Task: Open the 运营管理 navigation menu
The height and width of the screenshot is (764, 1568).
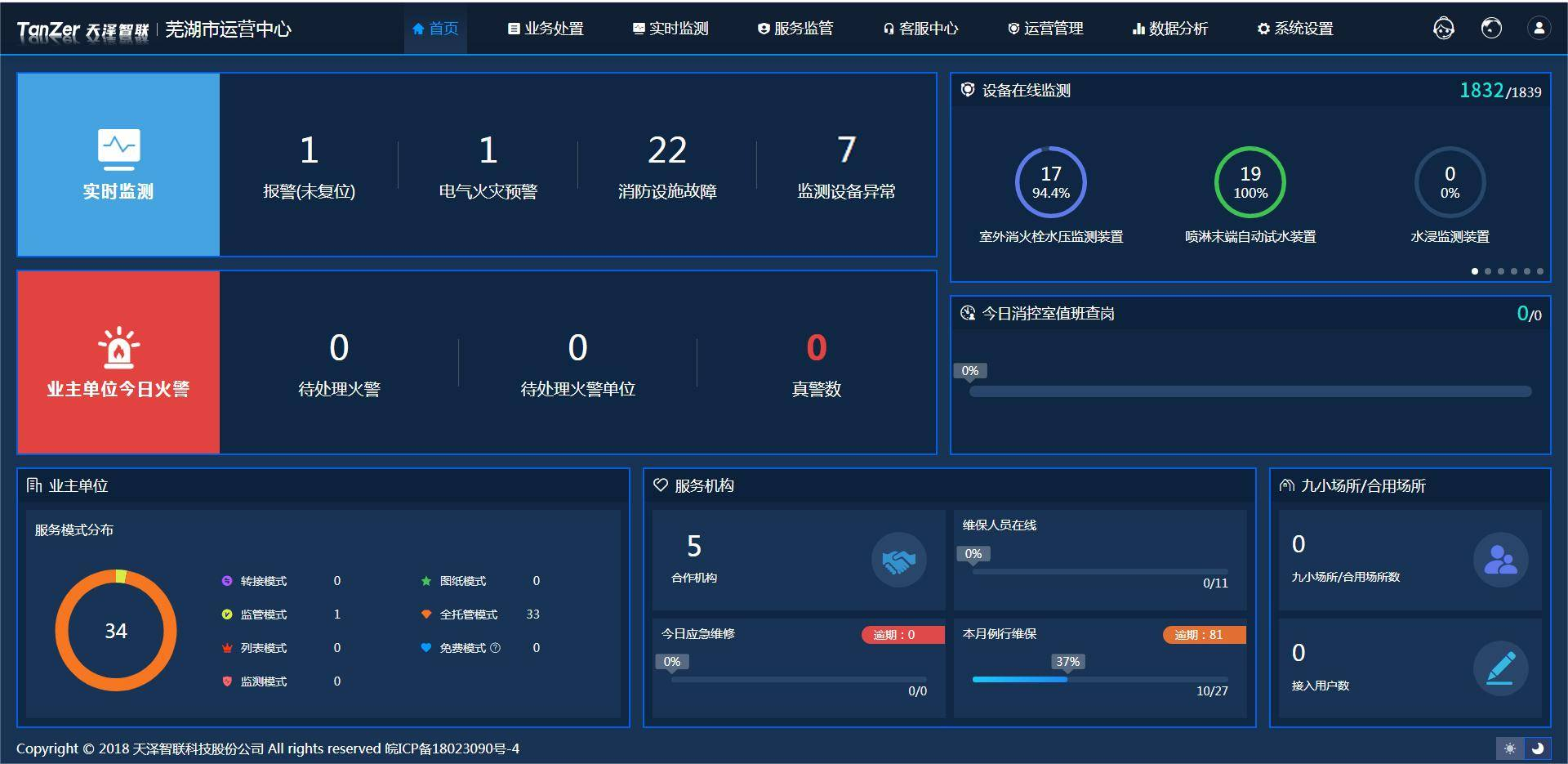Action: coord(1045,29)
